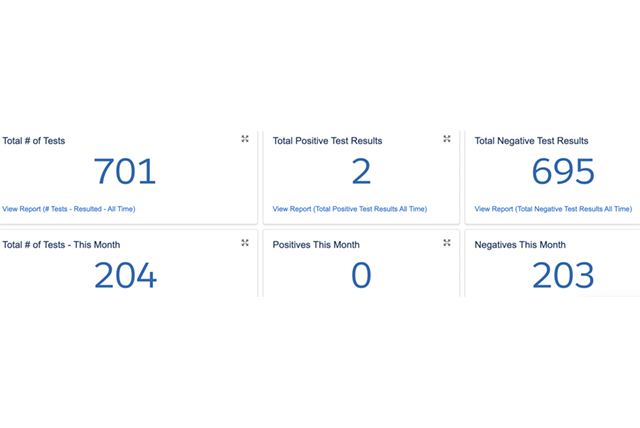Click the 'Positives This Month' title

[x=316, y=245]
